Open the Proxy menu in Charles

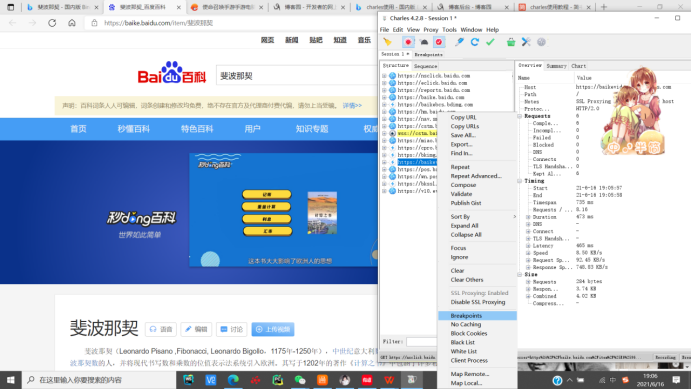(431, 30)
